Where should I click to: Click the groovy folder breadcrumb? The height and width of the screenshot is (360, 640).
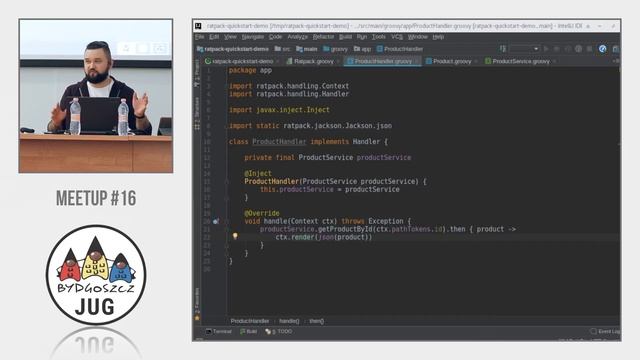(335, 49)
